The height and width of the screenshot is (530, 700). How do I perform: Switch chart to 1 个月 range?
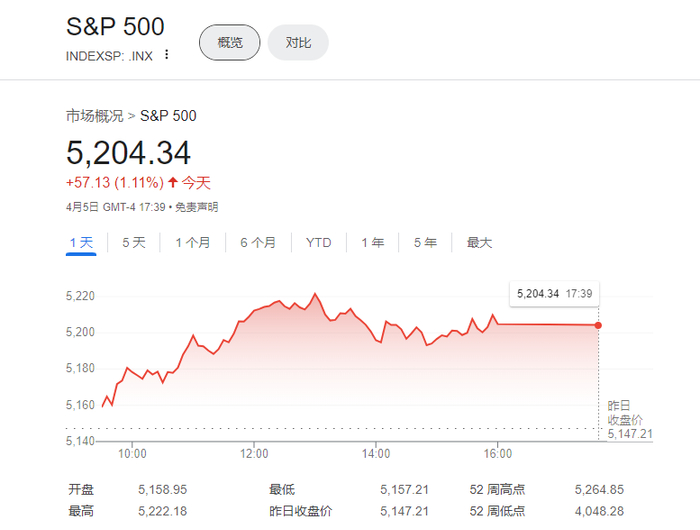(193, 242)
